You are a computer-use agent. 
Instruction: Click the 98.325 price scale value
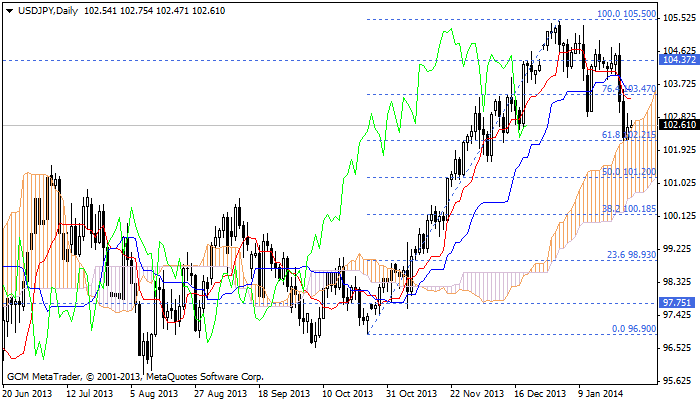click(x=679, y=281)
